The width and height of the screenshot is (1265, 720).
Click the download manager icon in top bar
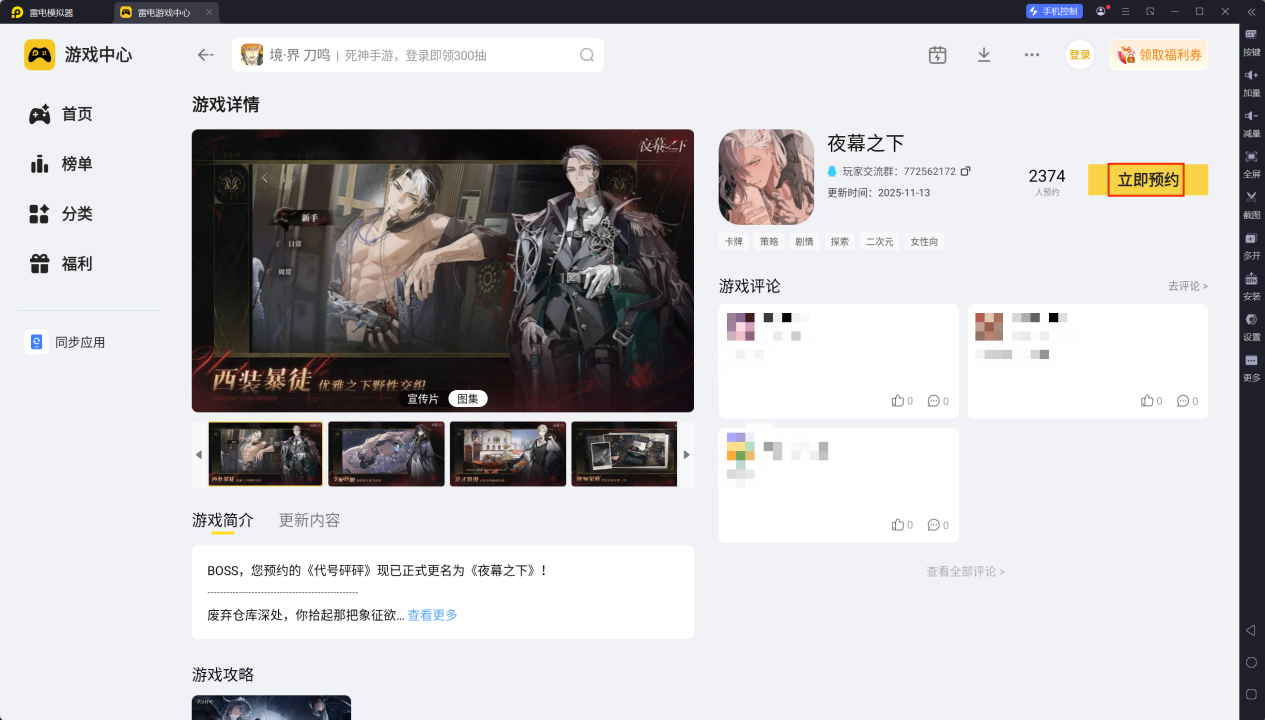[x=983, y=55]
